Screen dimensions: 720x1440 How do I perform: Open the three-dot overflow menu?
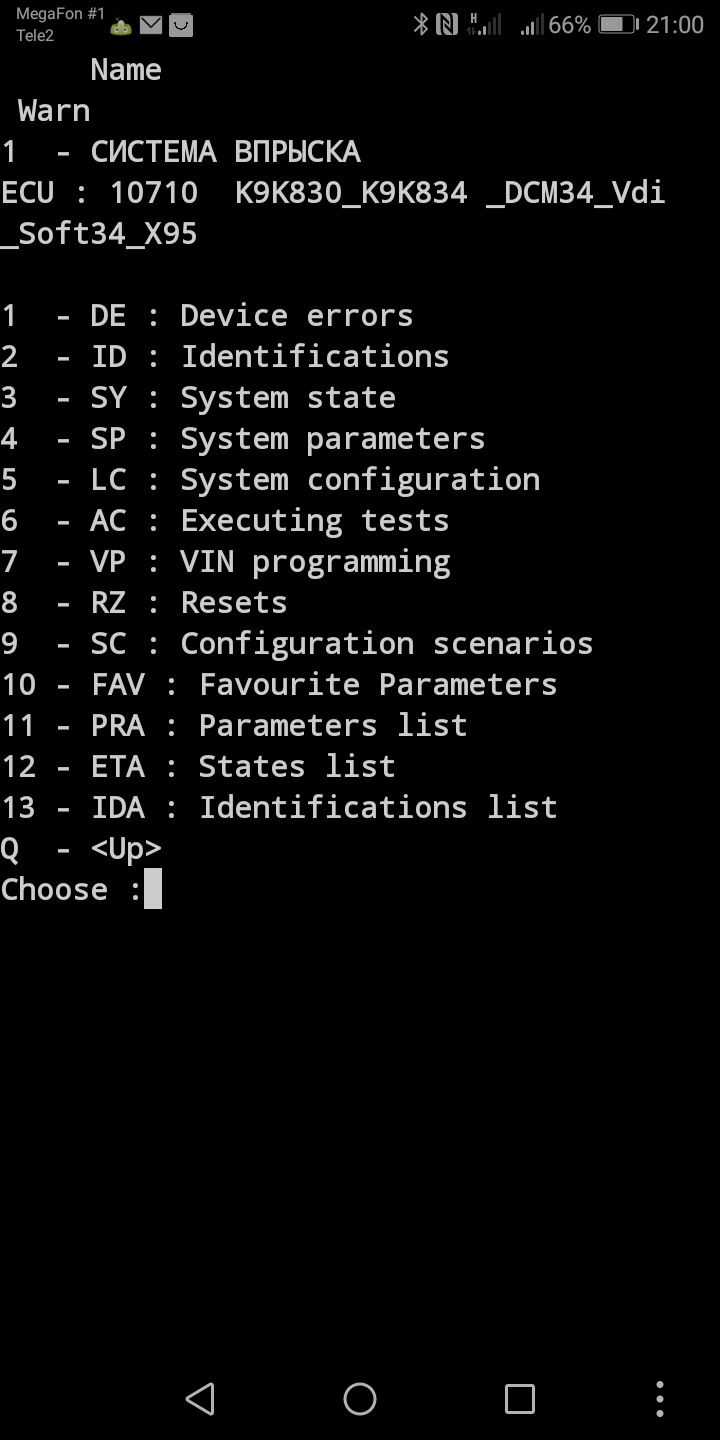(x=660, y=1398)
